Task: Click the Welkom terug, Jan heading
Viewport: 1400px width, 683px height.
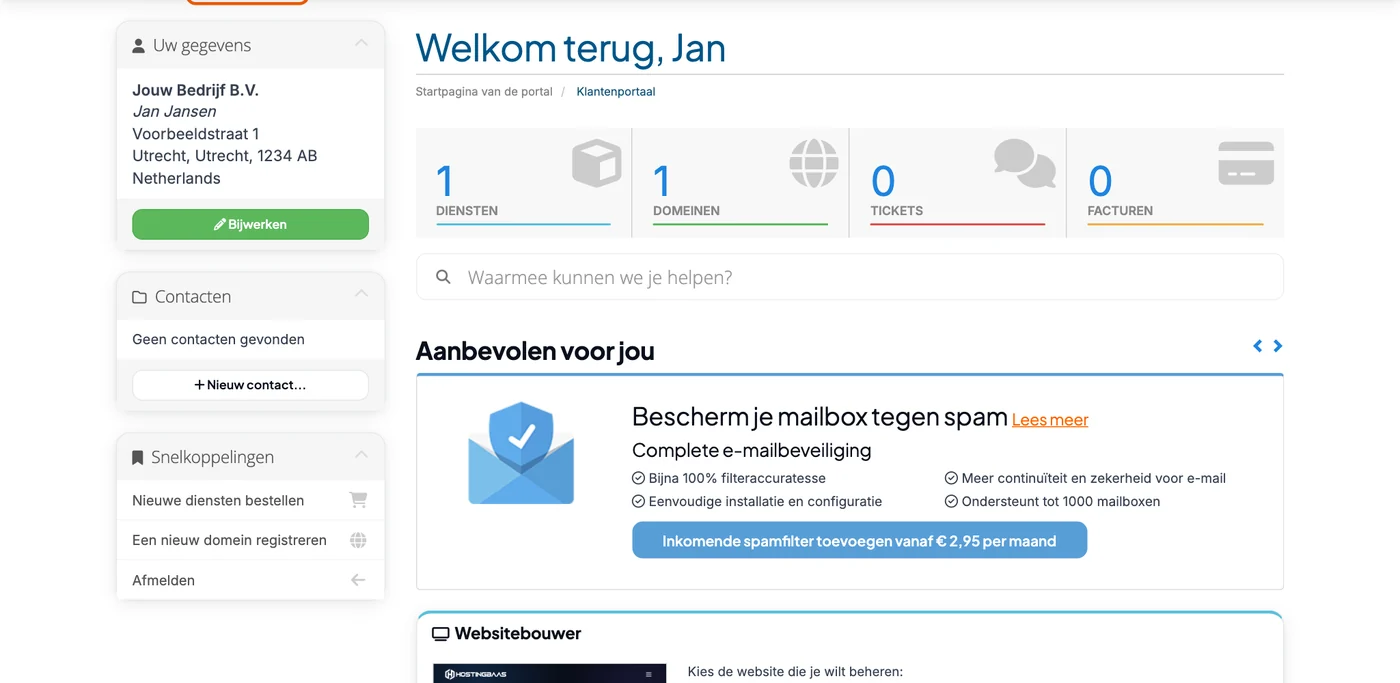Action: click(x=571, y=48)
